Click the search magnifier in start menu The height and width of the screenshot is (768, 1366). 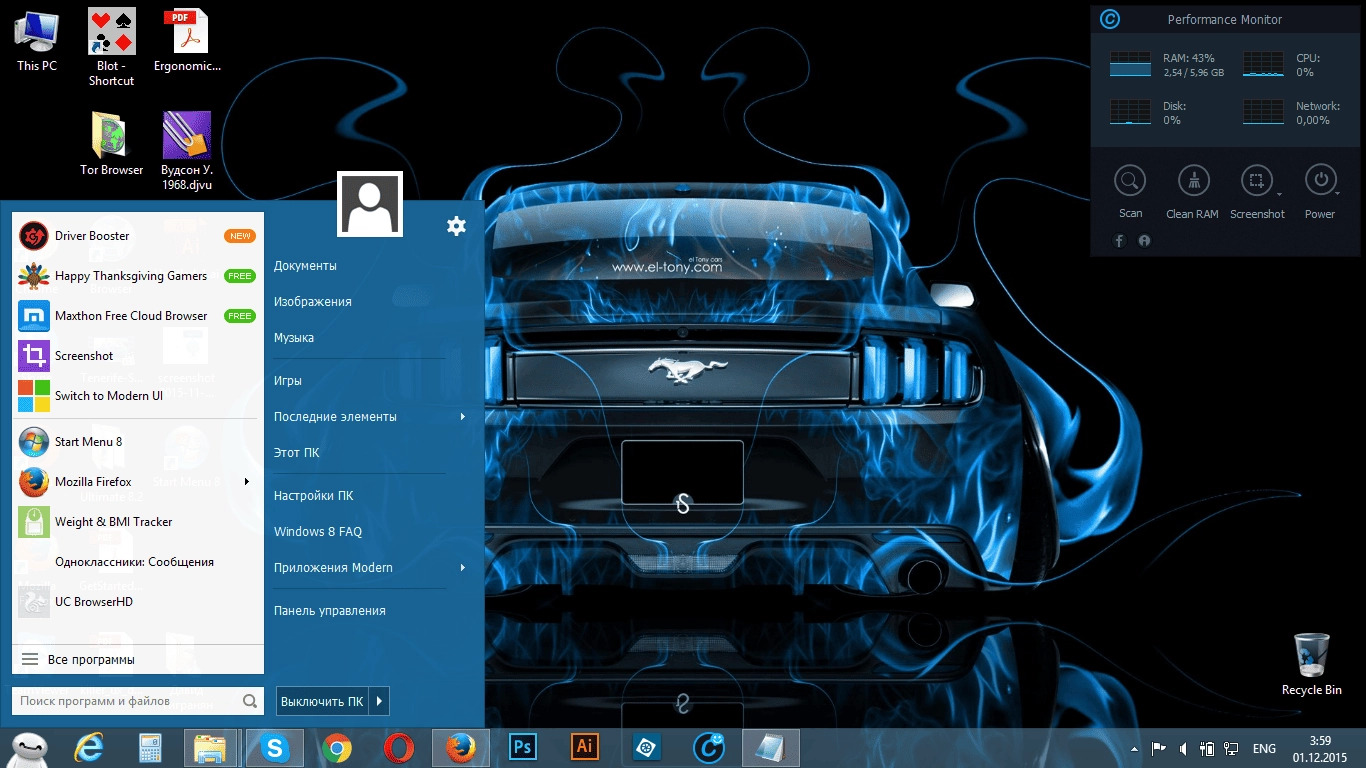coord(250,701)
